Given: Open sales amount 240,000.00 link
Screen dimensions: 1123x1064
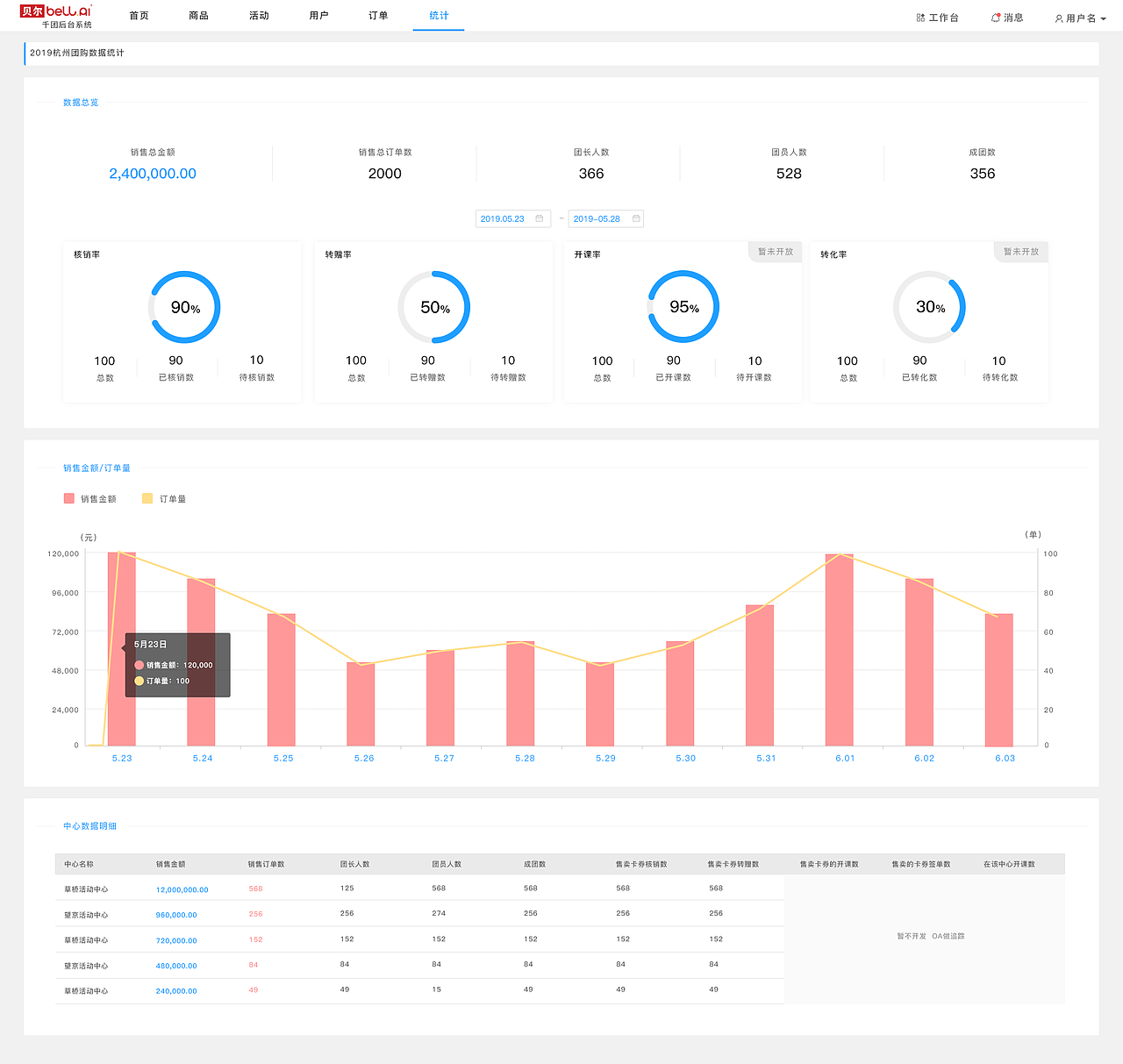Looking at the screenshot, I should (x=176, y=991).
